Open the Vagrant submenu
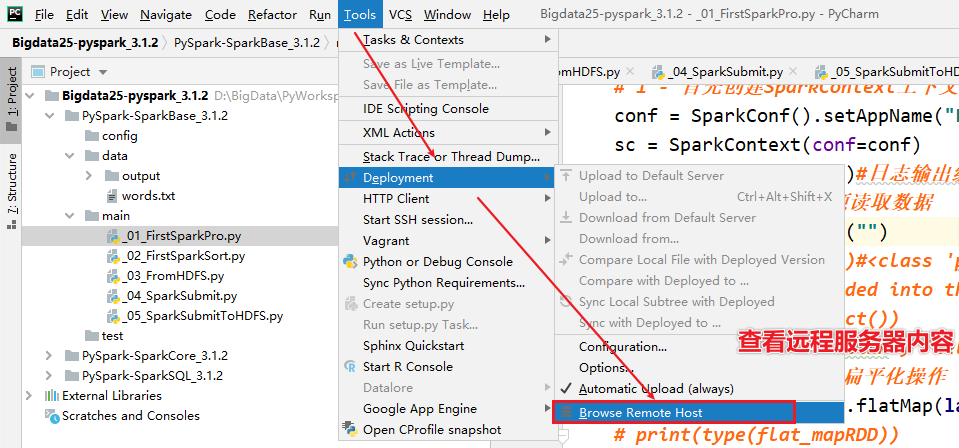The width and height of the screenshot is (959, 448). [x=448, y=241]
